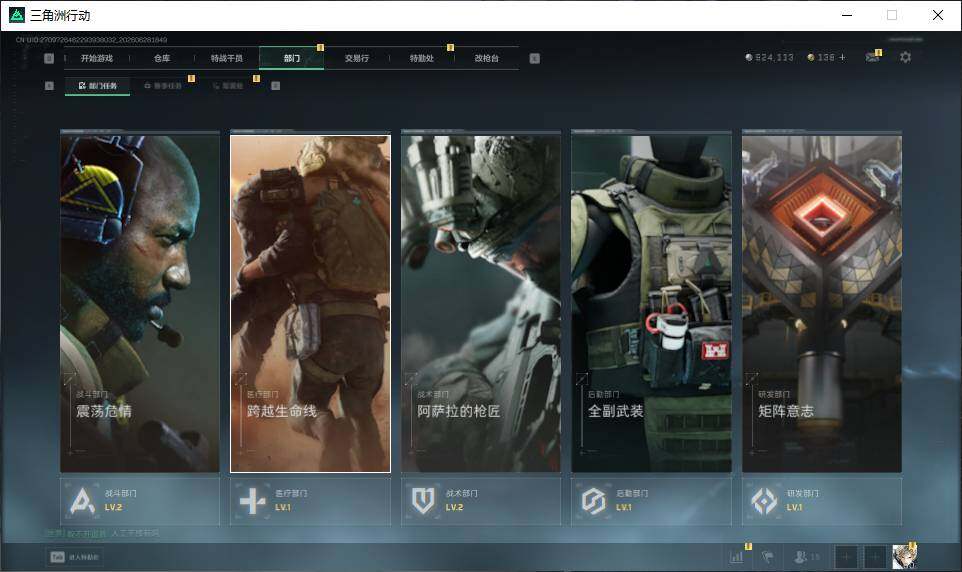962x572 pixels.
Task: Click previous-tab key icon left of 开始游戏
Action: click(x=49, y=58)
